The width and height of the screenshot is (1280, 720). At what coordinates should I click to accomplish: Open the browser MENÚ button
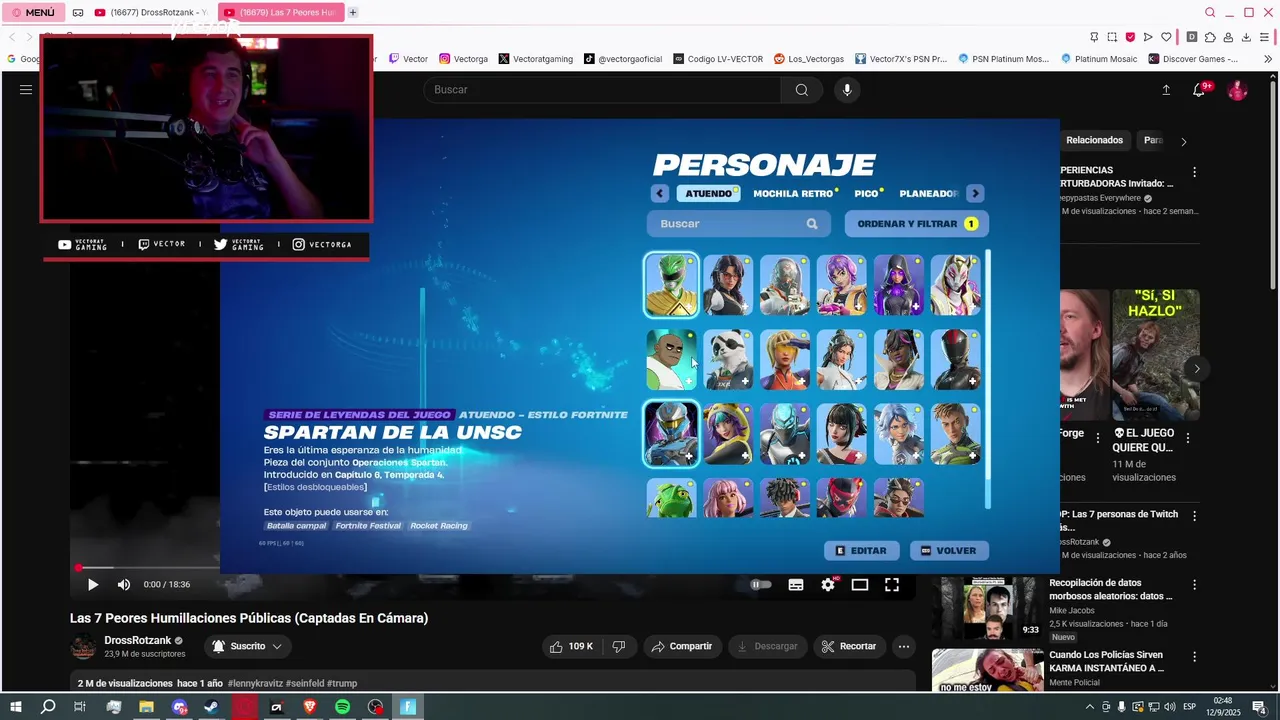33,13
